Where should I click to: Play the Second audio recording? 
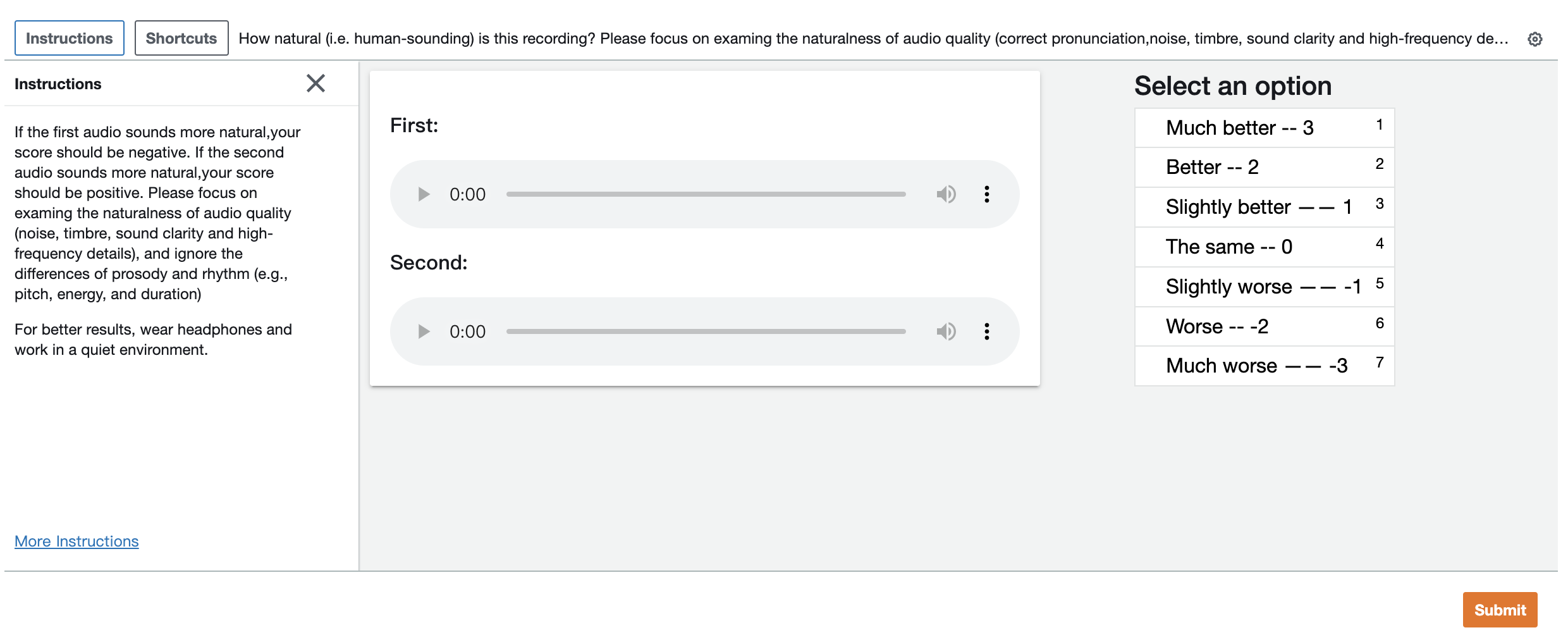(x=424, y=331)
